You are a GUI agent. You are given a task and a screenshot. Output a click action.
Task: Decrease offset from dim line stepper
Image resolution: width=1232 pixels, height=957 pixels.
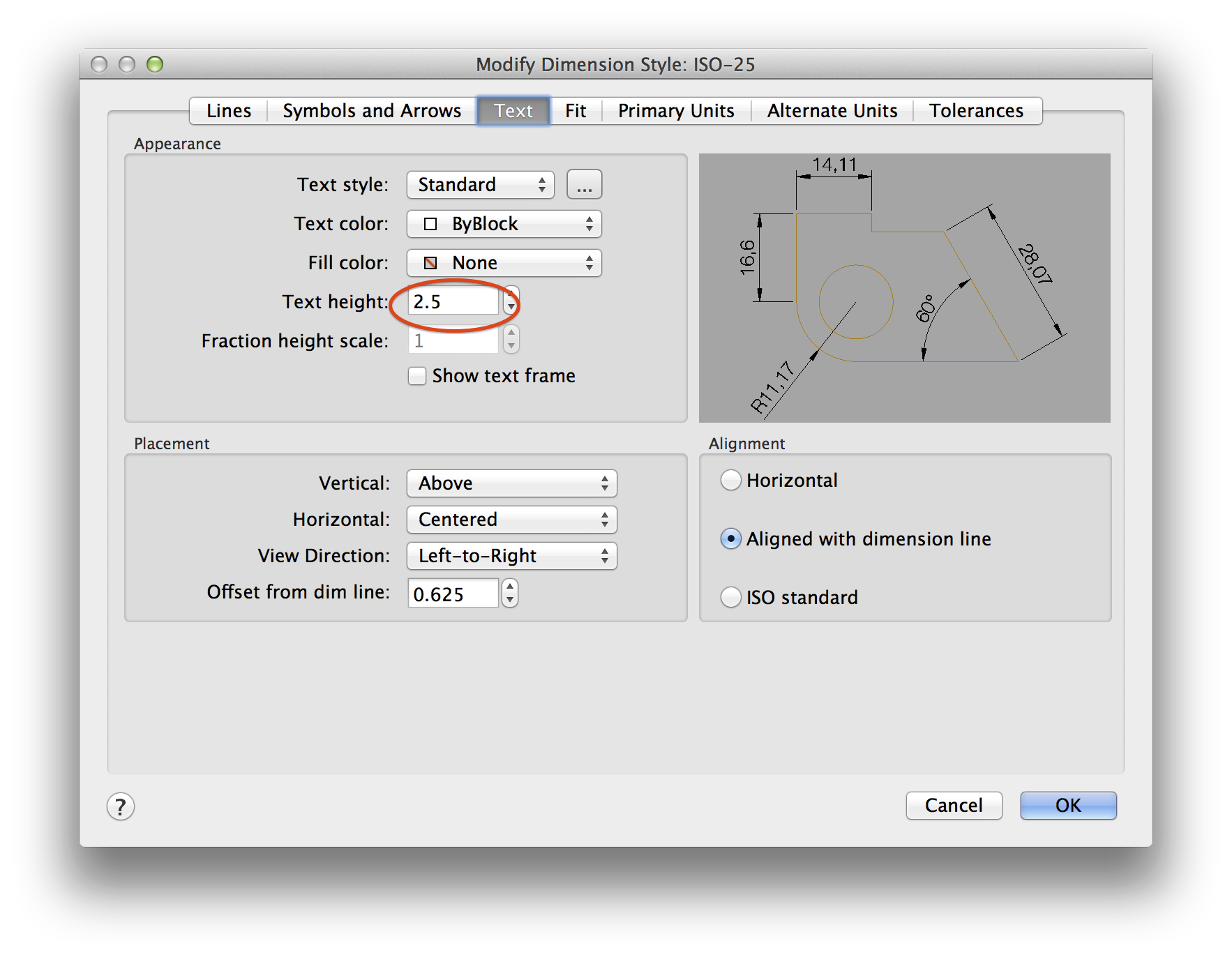[511, 600]
